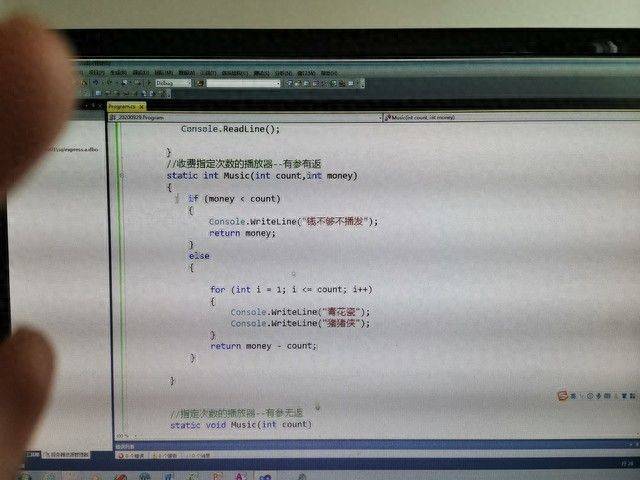The height and width of the screenshot is (480, 640).
Task: Click the else keyword in the code
Action: [199, 256]
